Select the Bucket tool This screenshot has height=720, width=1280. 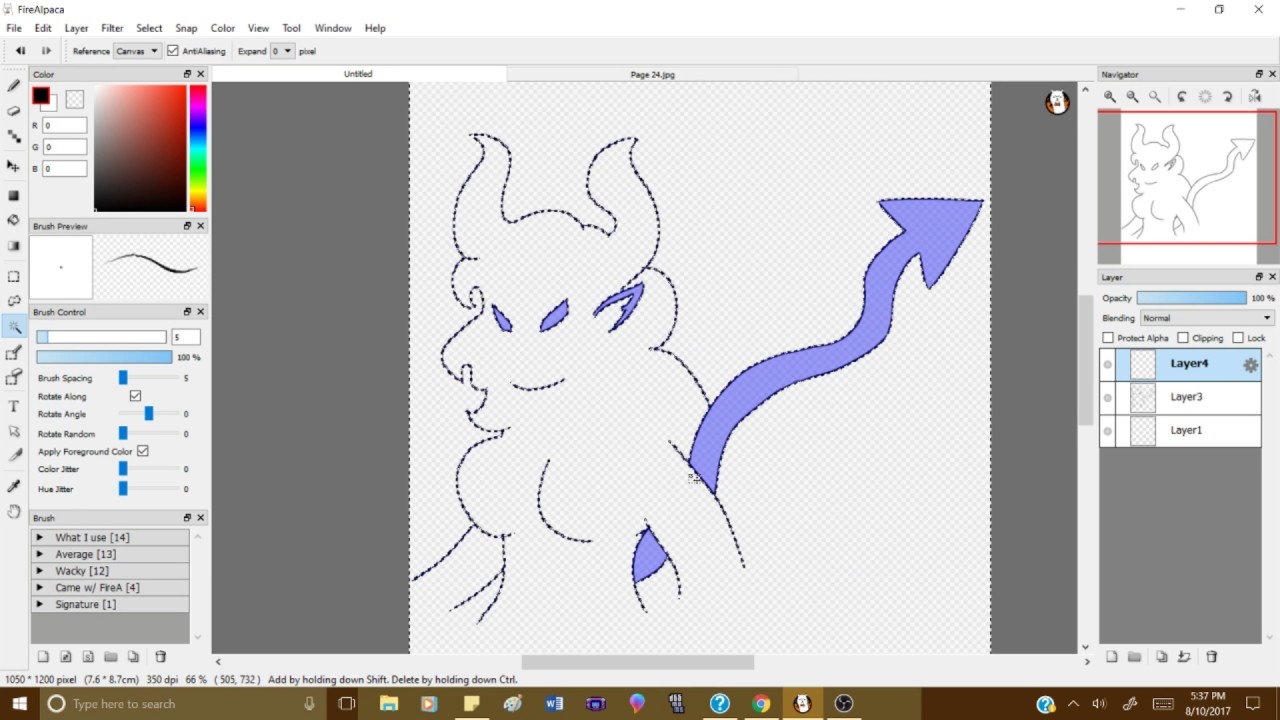point(14,220)
